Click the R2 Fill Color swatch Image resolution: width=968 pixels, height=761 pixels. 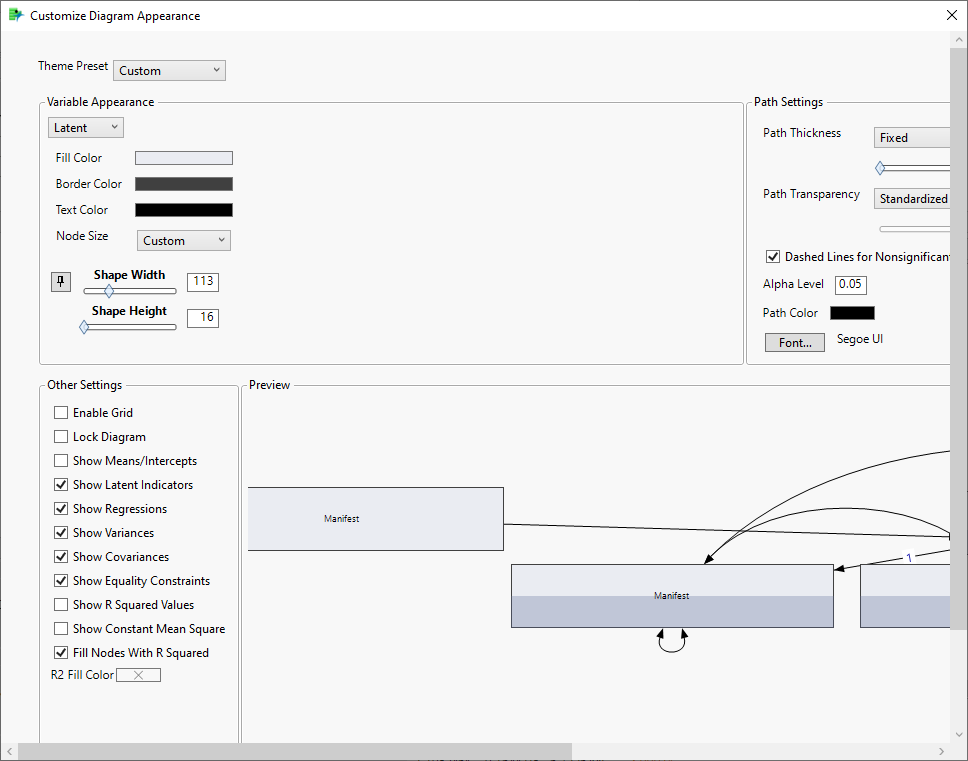(138, 674)
